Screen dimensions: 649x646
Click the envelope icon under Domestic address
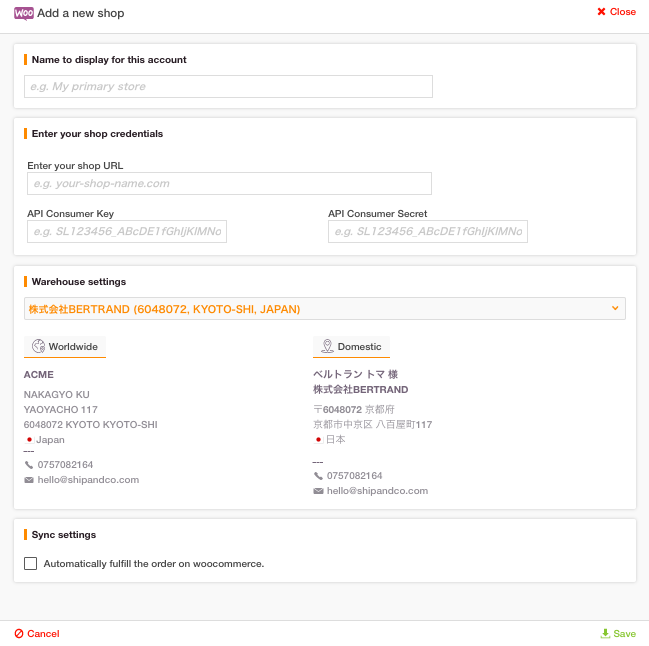pos(318,491)
